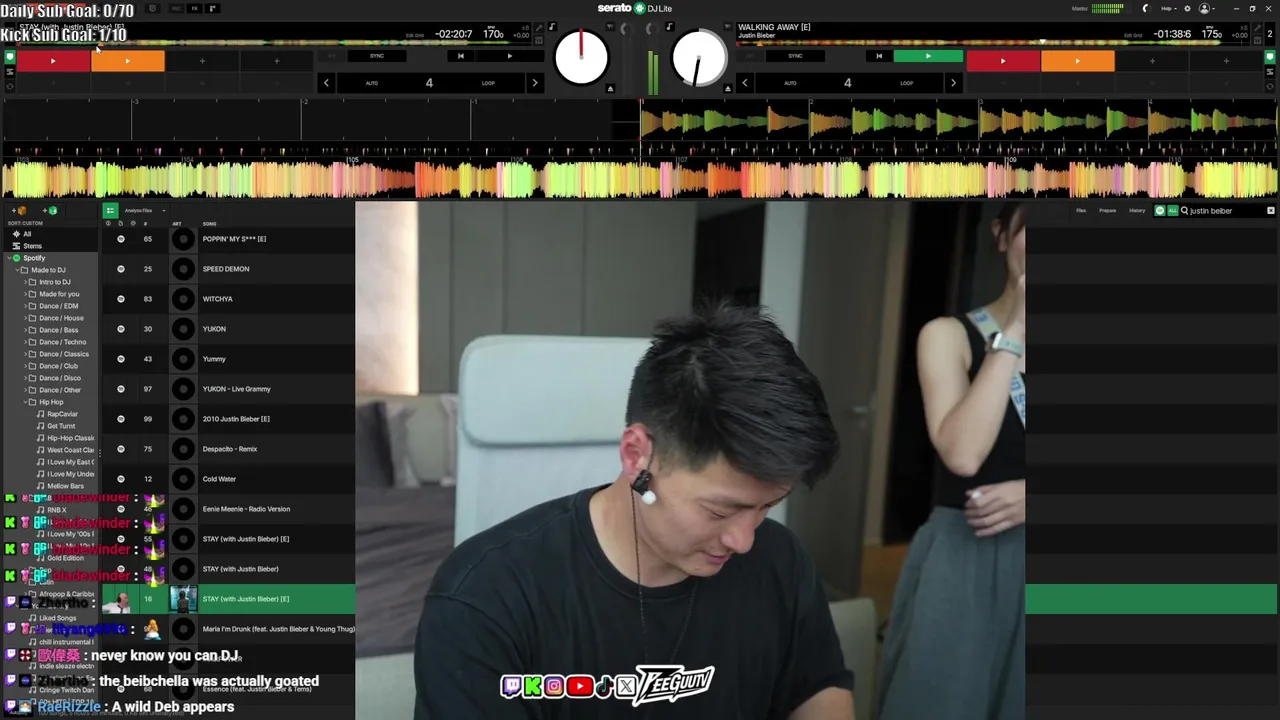The height and width of the screenshot is (720, 1280).
Task: Collapse the Spotify tree node
Action: [x=9, y=258]
